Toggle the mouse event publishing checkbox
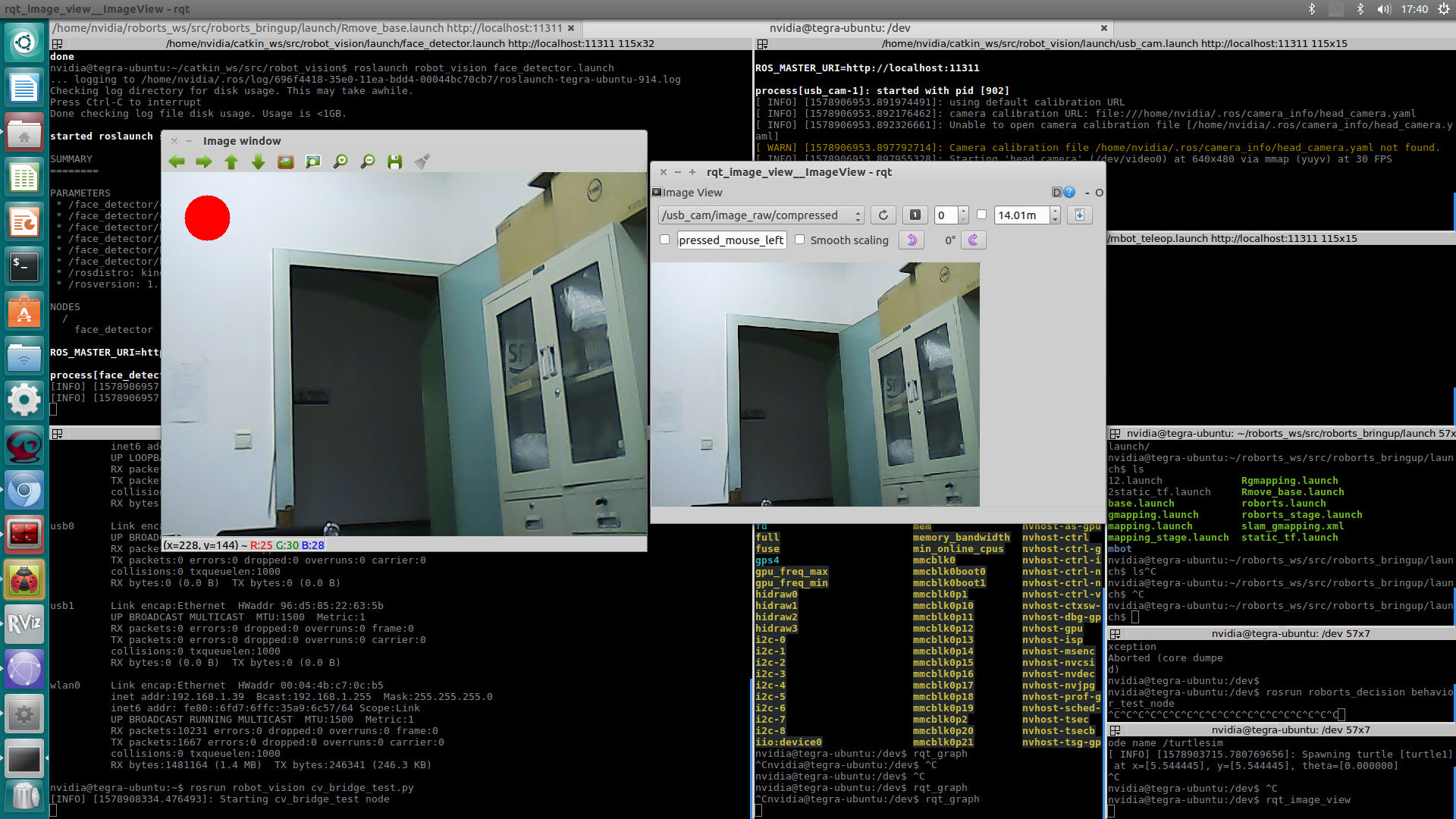Viewport: 1456px width, 819px height. point(665,239)
